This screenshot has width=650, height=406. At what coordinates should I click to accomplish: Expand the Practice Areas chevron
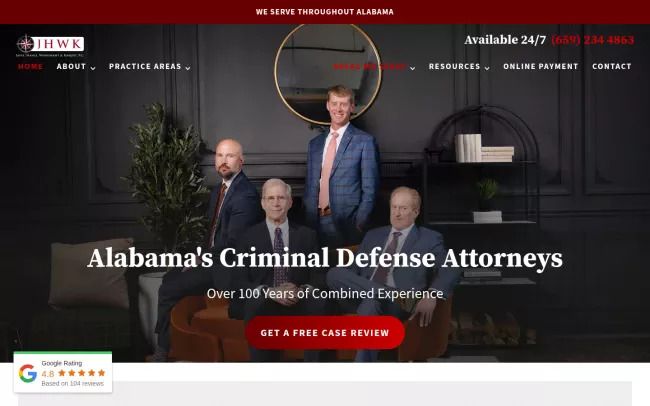[x=188, y=68]
